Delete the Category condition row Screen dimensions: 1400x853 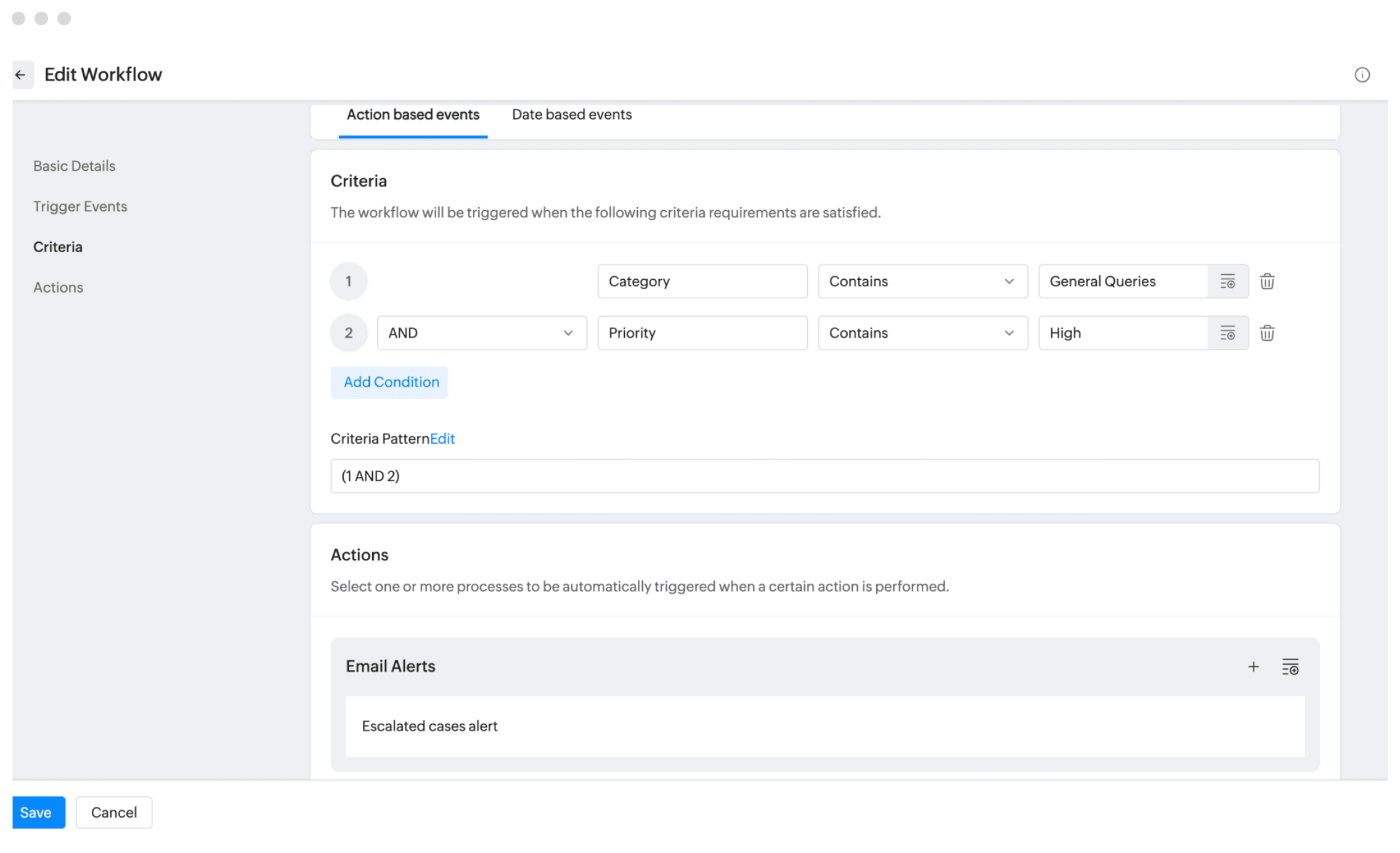tap(1267, 282)
